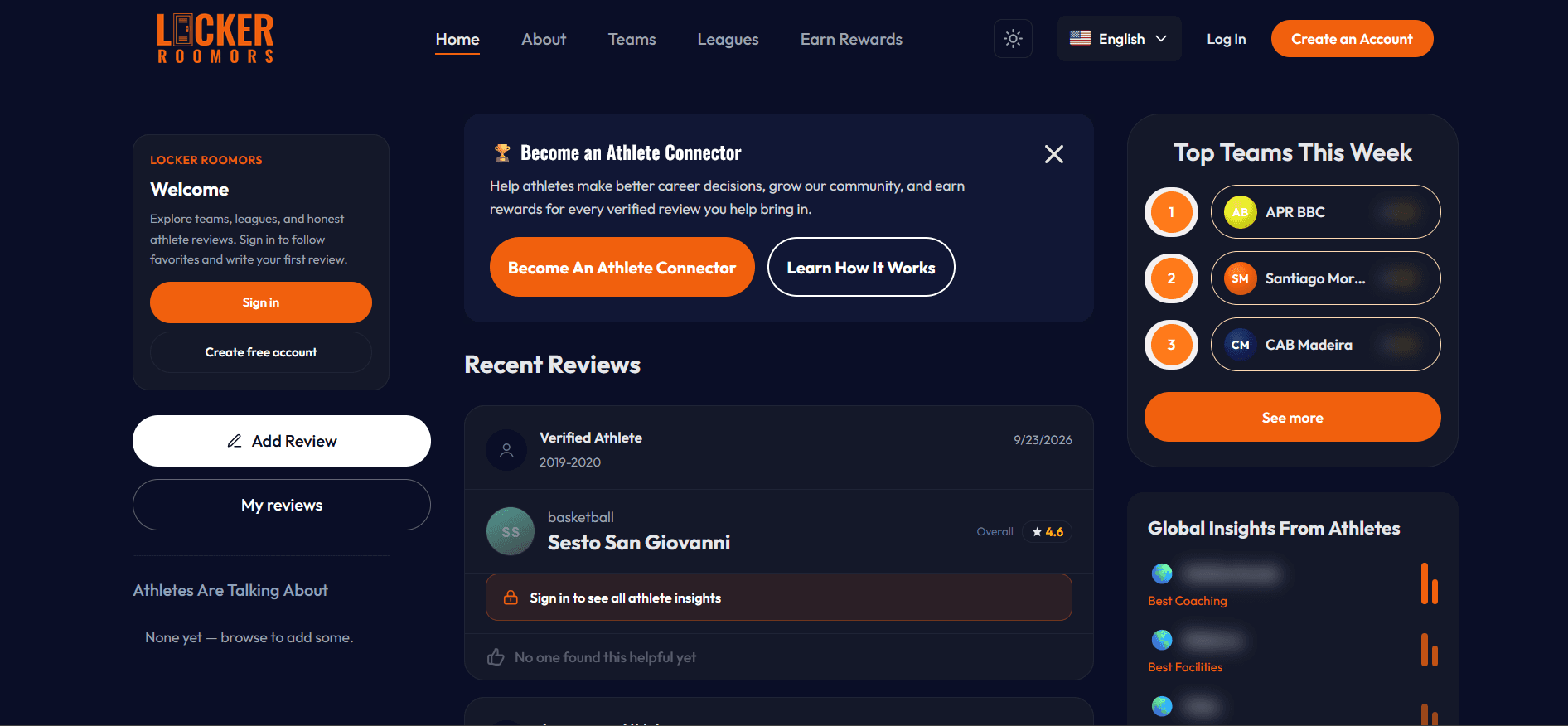Open My reviews
The height and width of the screenshot is (726, 1568).
(x=282, y=505)
